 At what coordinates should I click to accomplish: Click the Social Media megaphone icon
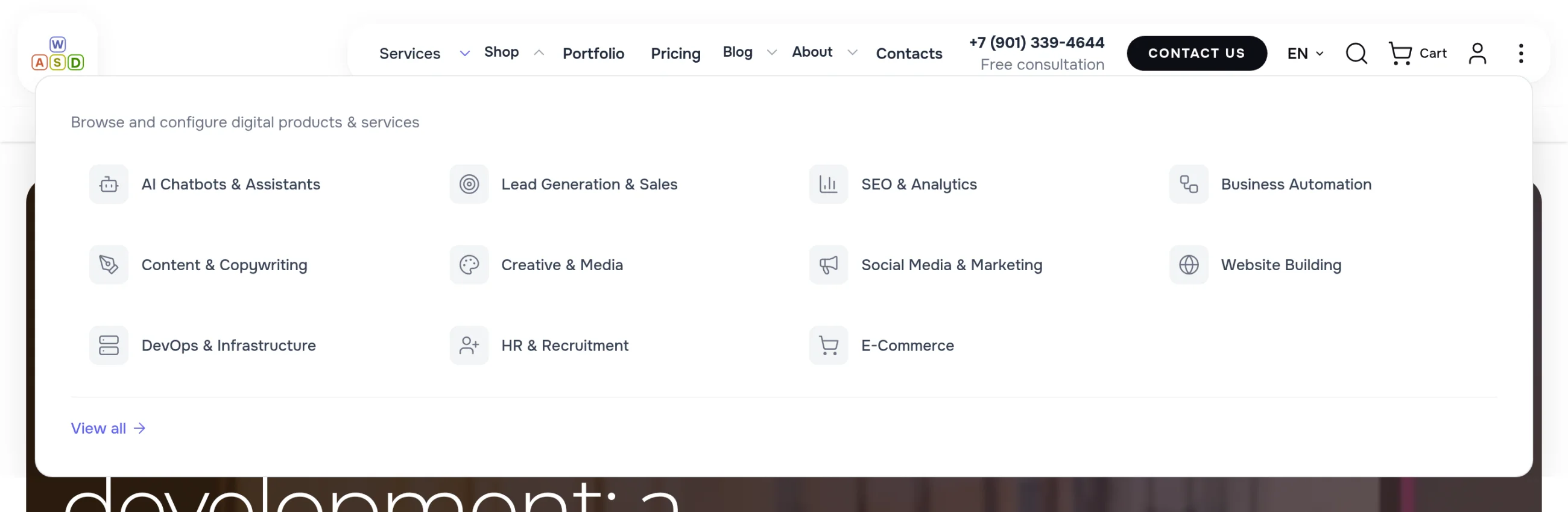829,265
